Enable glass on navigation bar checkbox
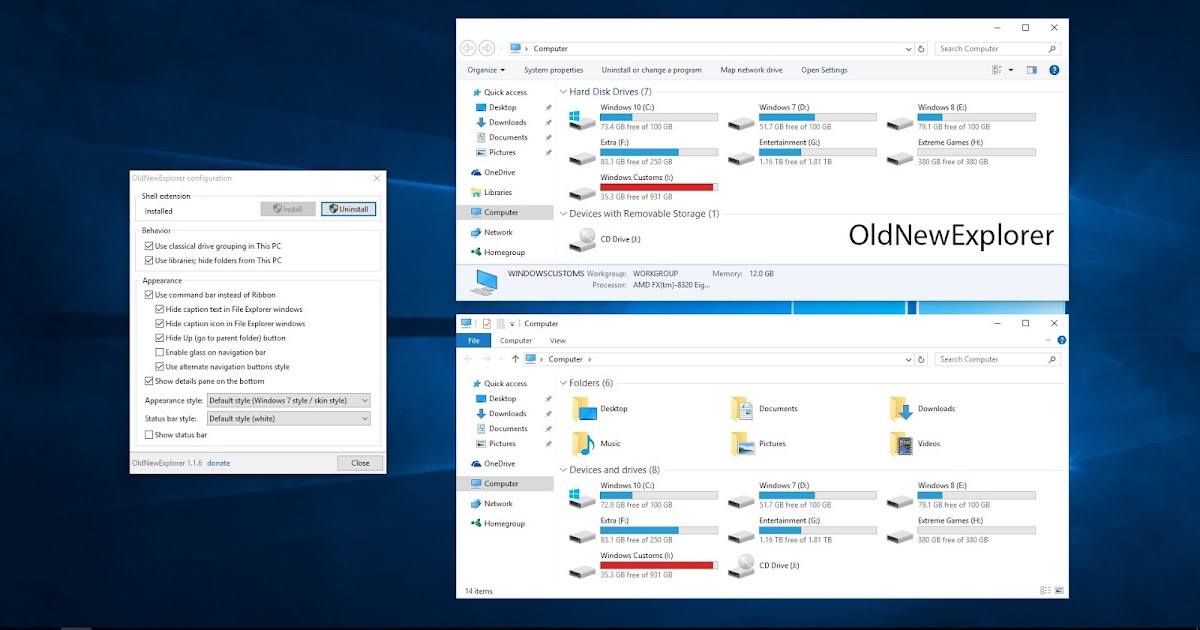Screen dimensions: 1200x630 click(x=160, y=352)
